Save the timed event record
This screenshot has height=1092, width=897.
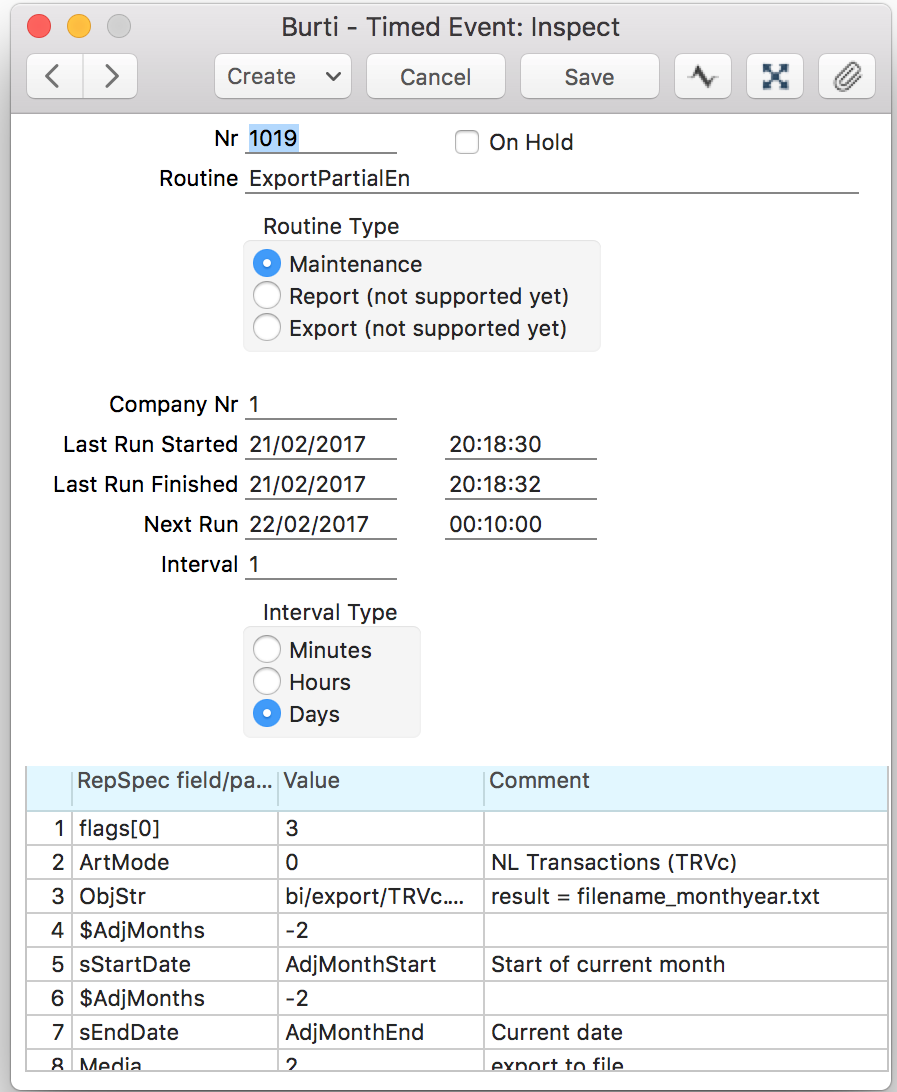tap(589, 77)
